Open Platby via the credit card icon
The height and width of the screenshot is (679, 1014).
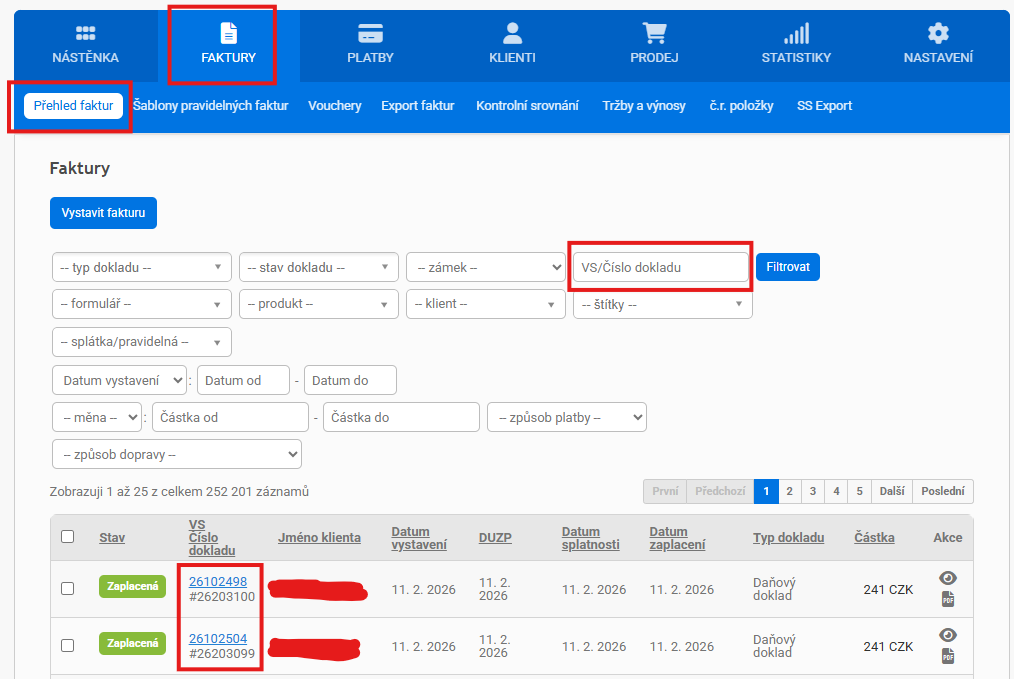(370, 33)
